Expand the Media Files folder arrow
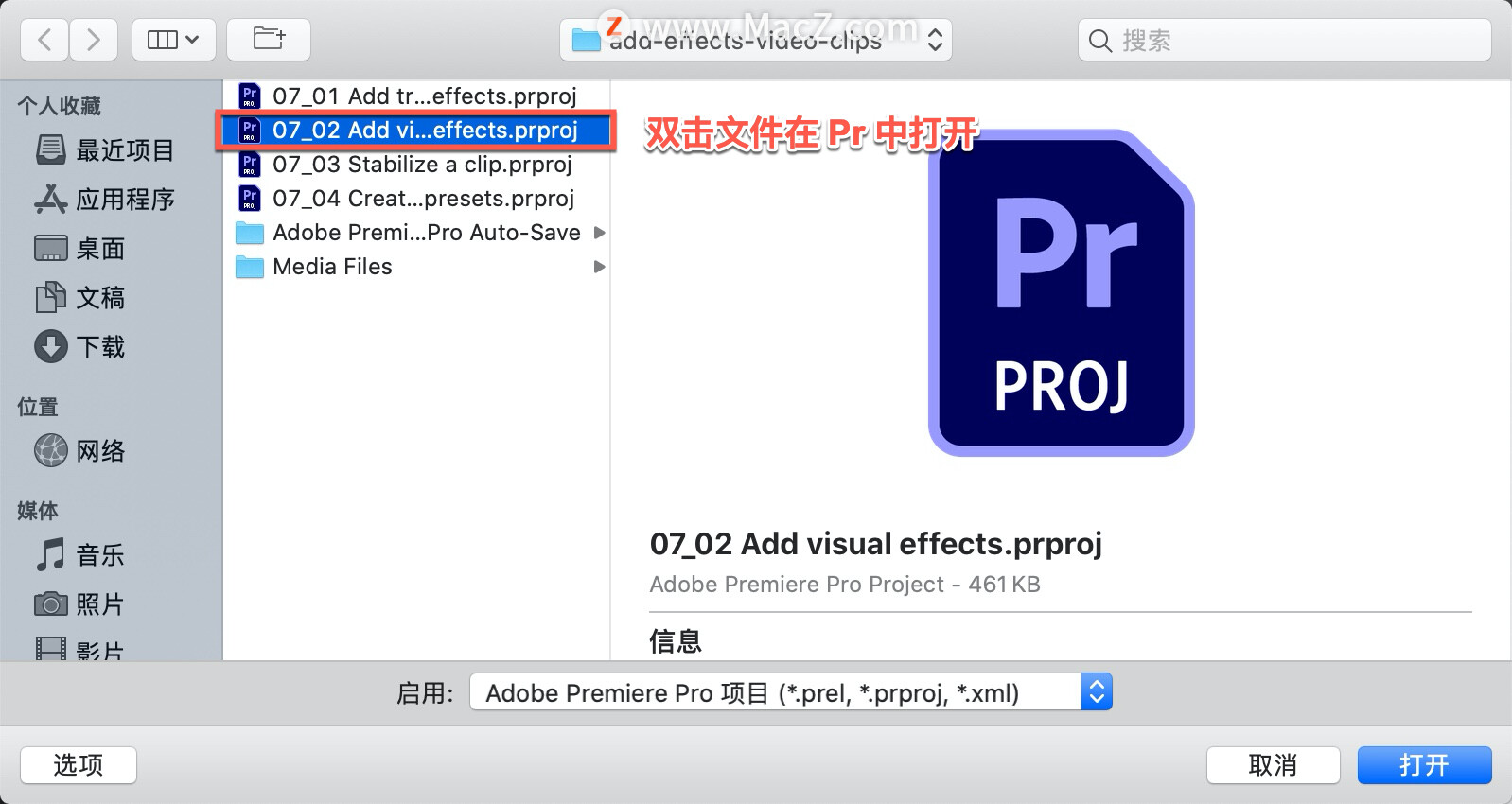The height and width of the screenshot is (804, 1512). pos(599,267)
